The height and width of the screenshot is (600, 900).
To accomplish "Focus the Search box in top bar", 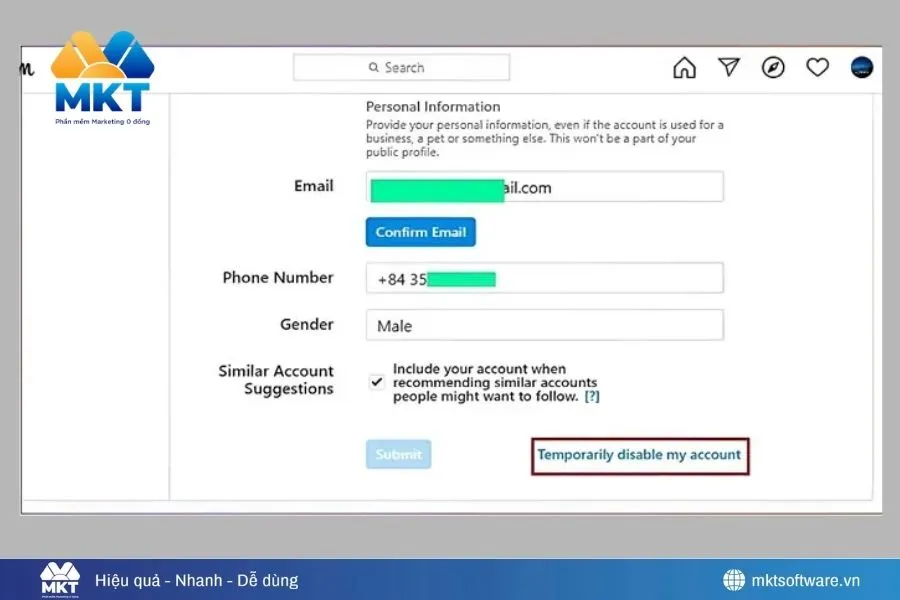I will point(401,68).
